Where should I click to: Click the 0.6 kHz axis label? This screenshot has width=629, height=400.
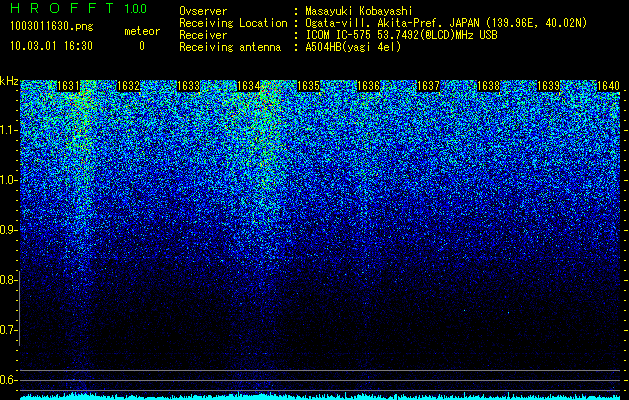pyautogui.click(x=9, y=380)
